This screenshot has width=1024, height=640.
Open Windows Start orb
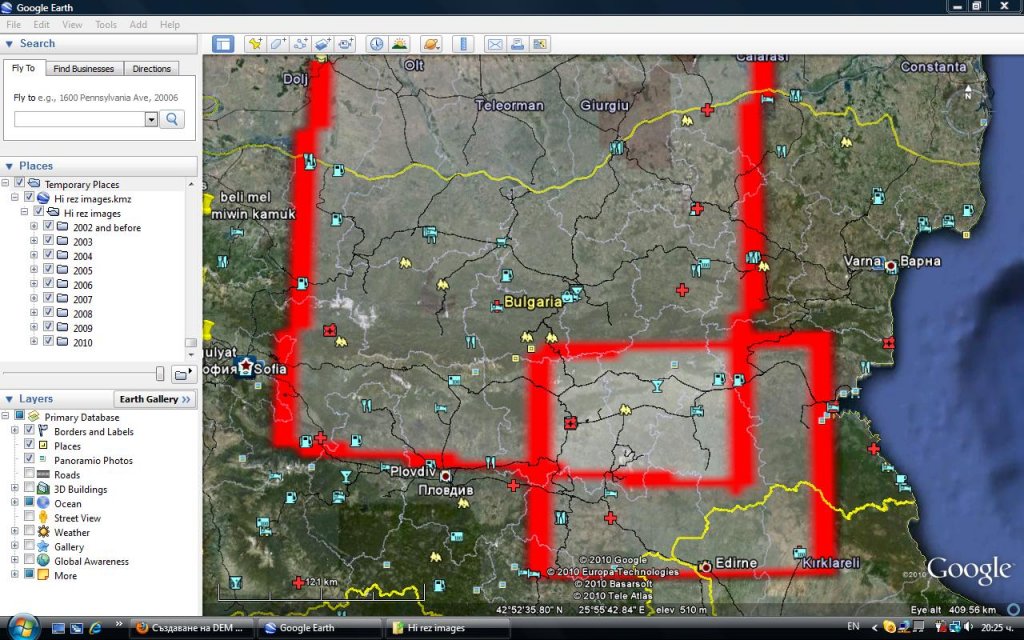click(x=24, y=627)
